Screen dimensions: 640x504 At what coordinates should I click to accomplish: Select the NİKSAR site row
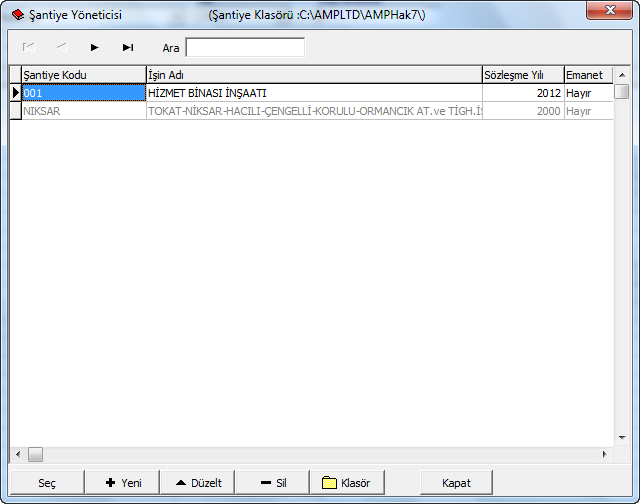pos(83,111)
